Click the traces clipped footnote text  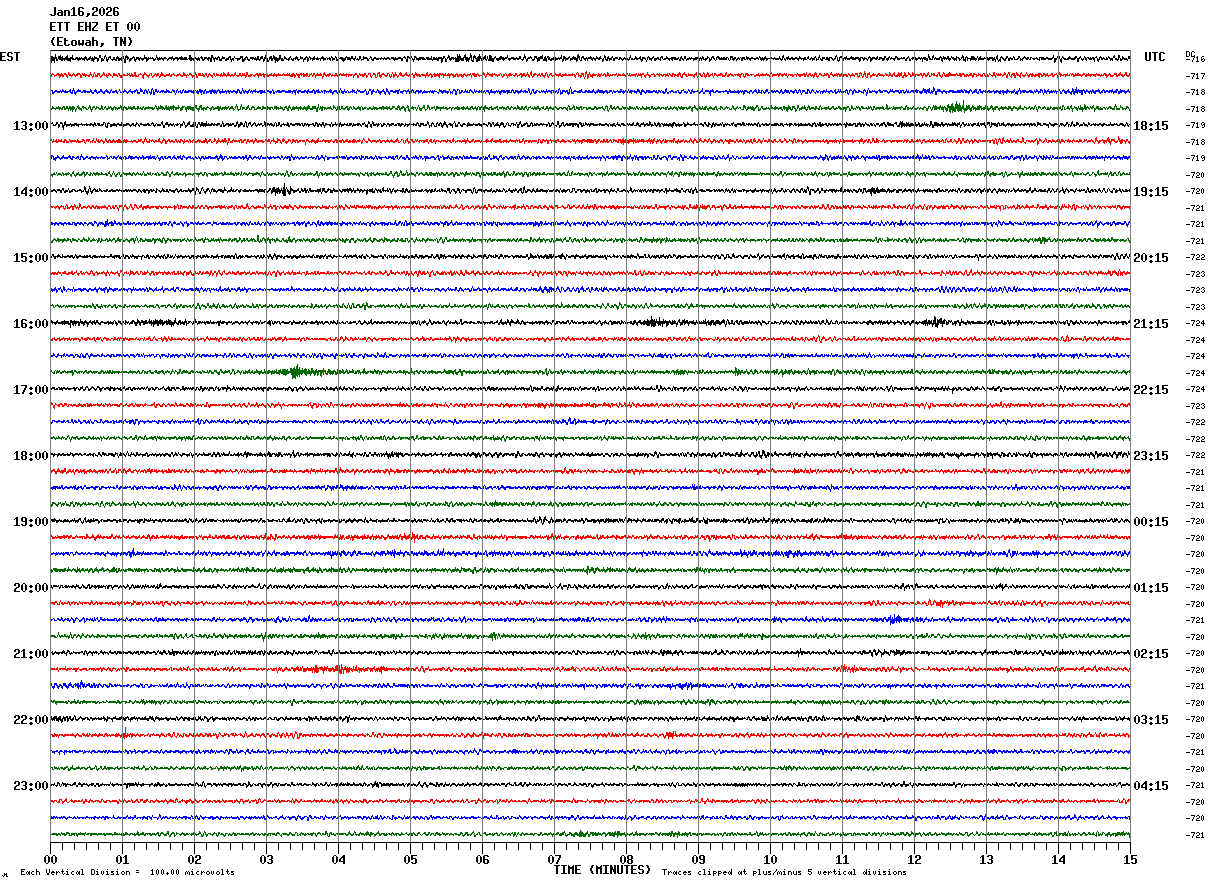coord(784,873)
